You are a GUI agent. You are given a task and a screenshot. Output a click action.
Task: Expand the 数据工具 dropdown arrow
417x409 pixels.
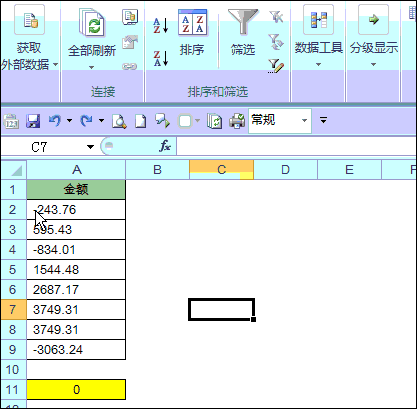318,64
